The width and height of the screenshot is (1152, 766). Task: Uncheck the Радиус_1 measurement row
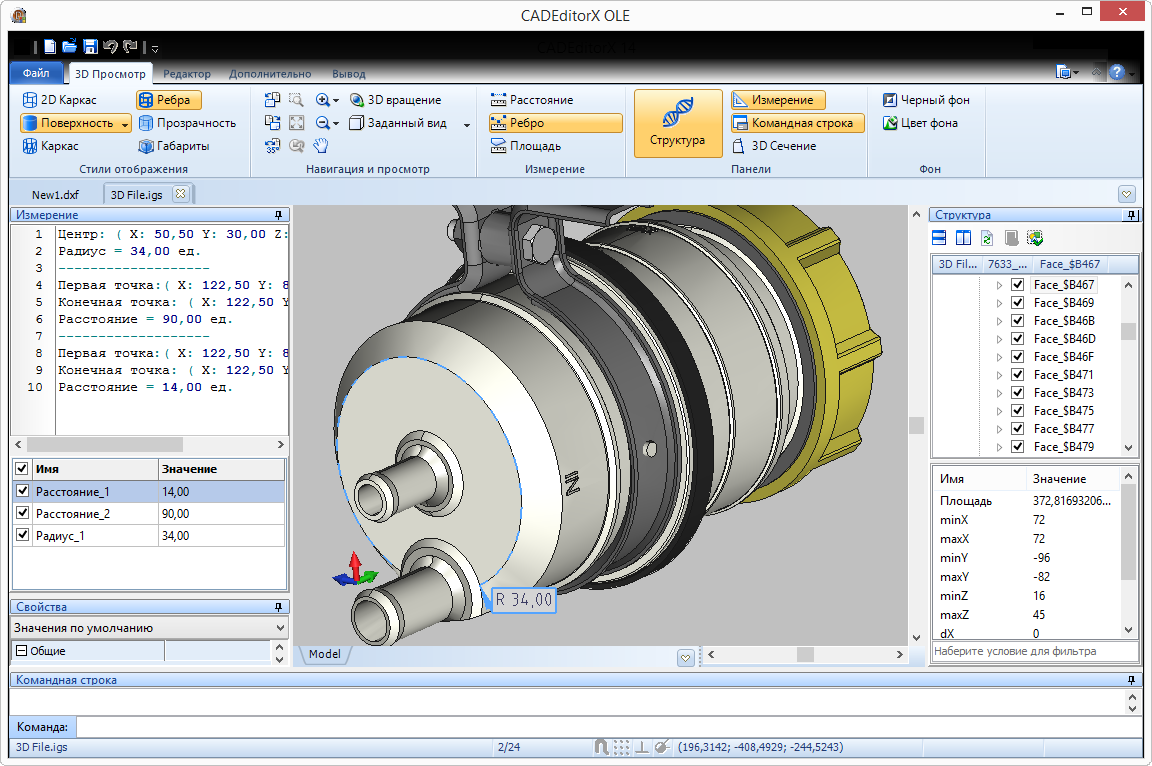22,536
